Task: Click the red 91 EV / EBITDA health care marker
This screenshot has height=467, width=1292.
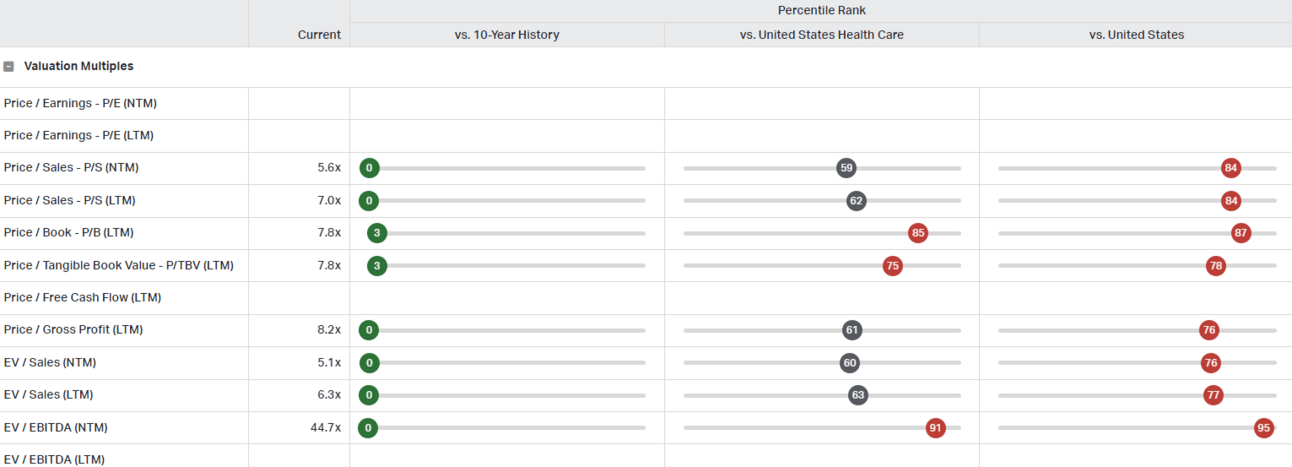Action: tap(936, 428)
